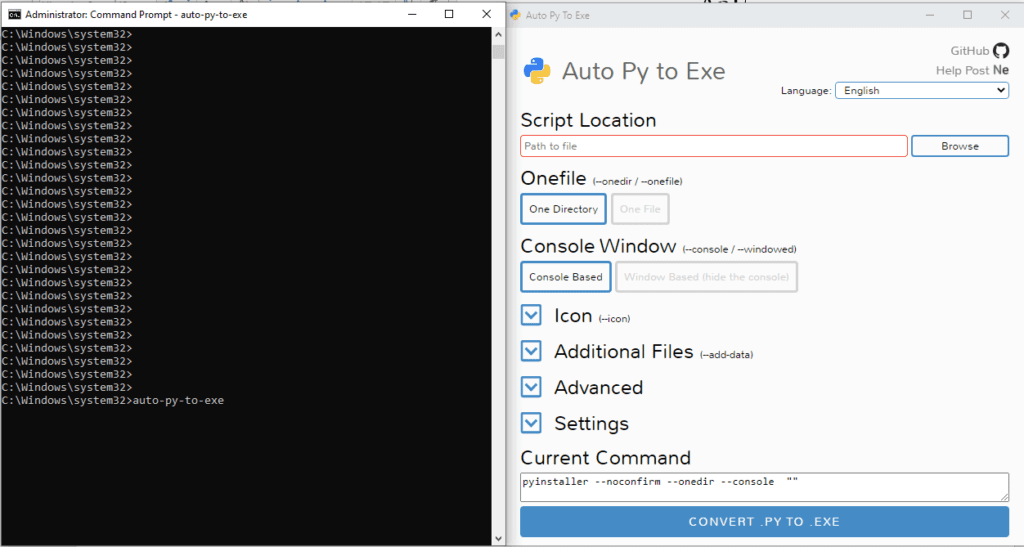
Task: Click the Additional Files section label
Action: pos(624,352)
